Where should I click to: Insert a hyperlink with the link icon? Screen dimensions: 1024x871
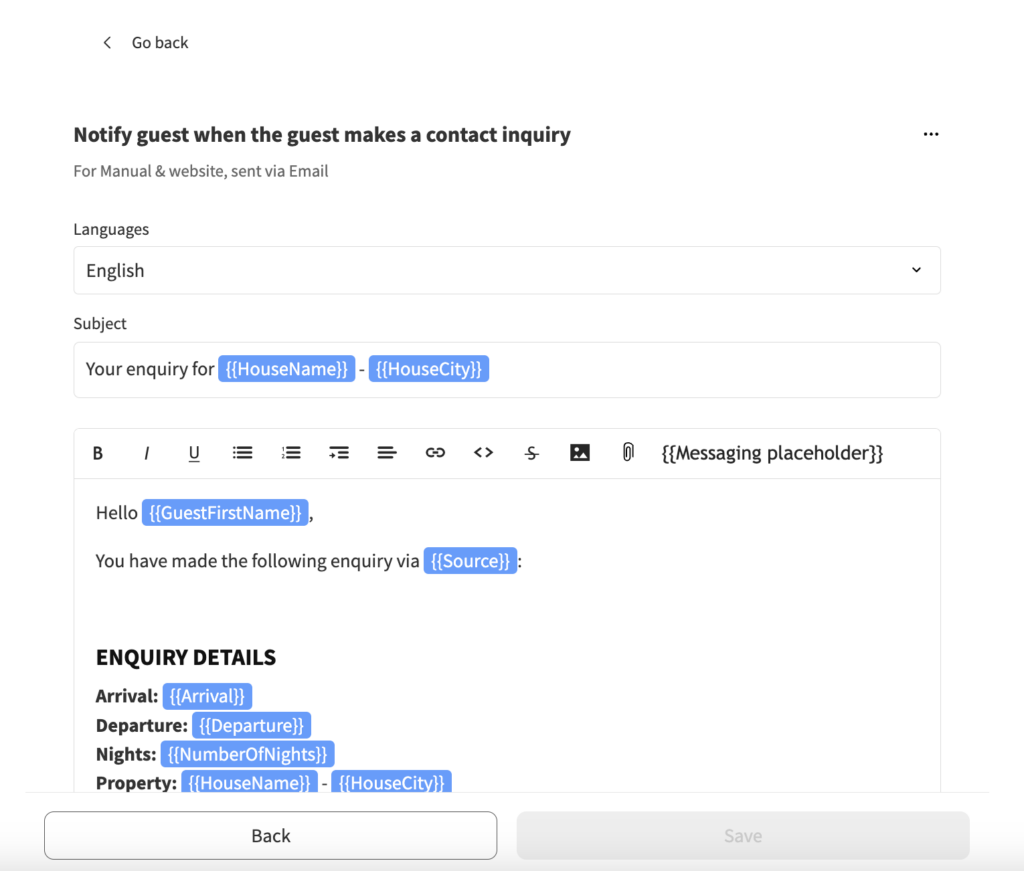(x=435, y=453)
